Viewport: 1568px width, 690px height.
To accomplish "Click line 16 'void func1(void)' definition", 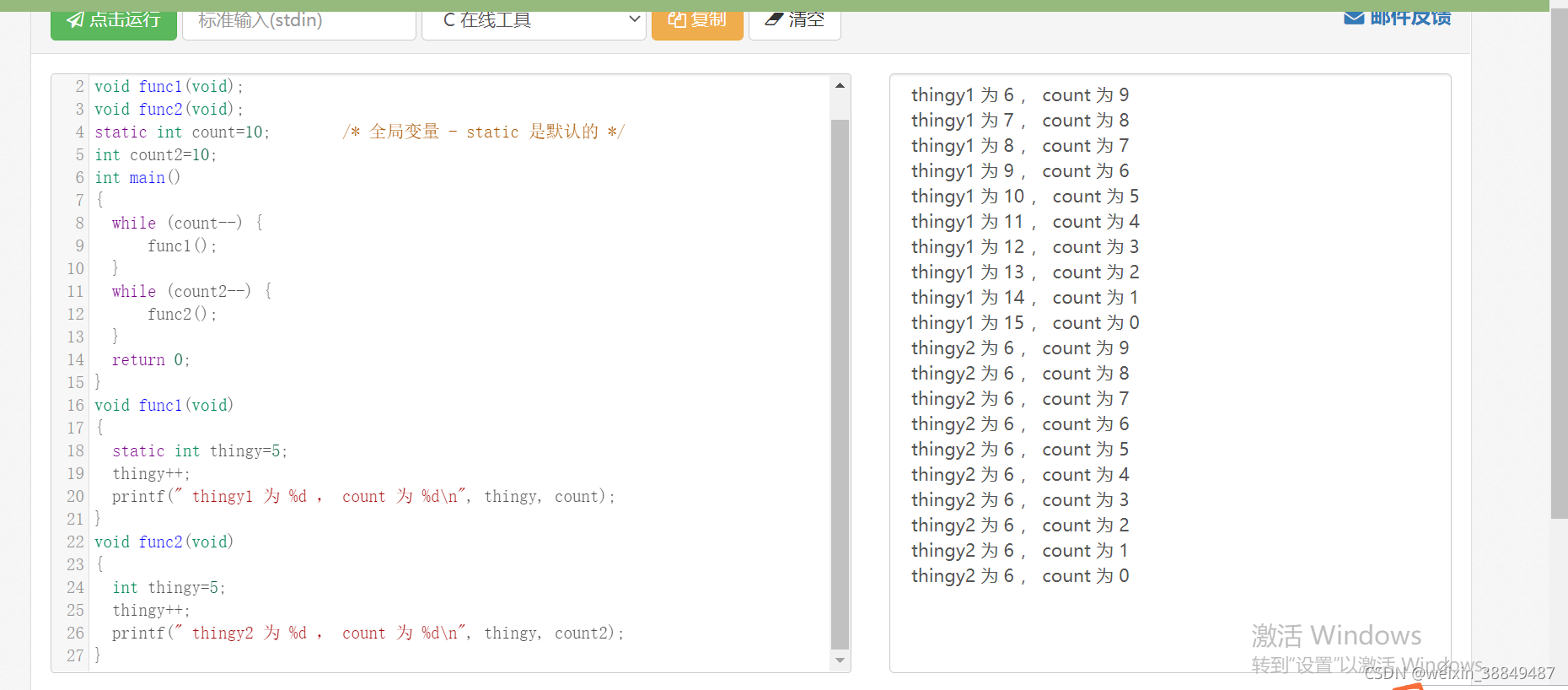I will pos(164,405).
